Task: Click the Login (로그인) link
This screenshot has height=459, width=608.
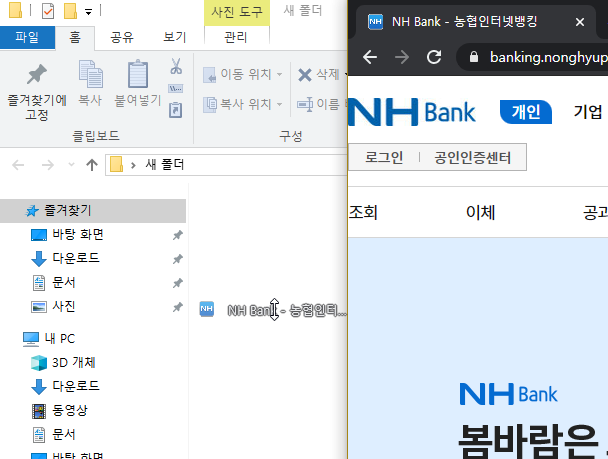Action: click(384, 157)
